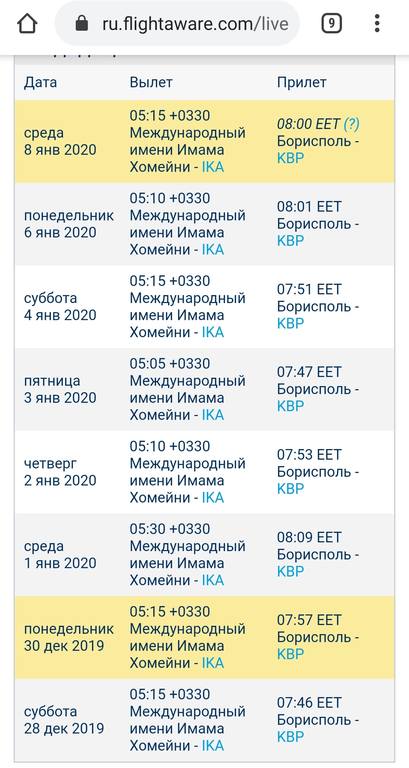Open IKA link in 3 янв 2020 row
The image size is (409, 768).
pos(213,415)
